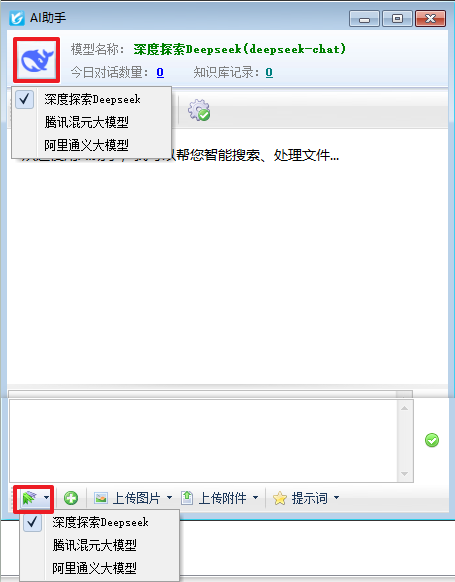The width and height of the screenshot is (455, 582).
Task: Click the Deepseek whale model icon
Action: tap(36, 60)
